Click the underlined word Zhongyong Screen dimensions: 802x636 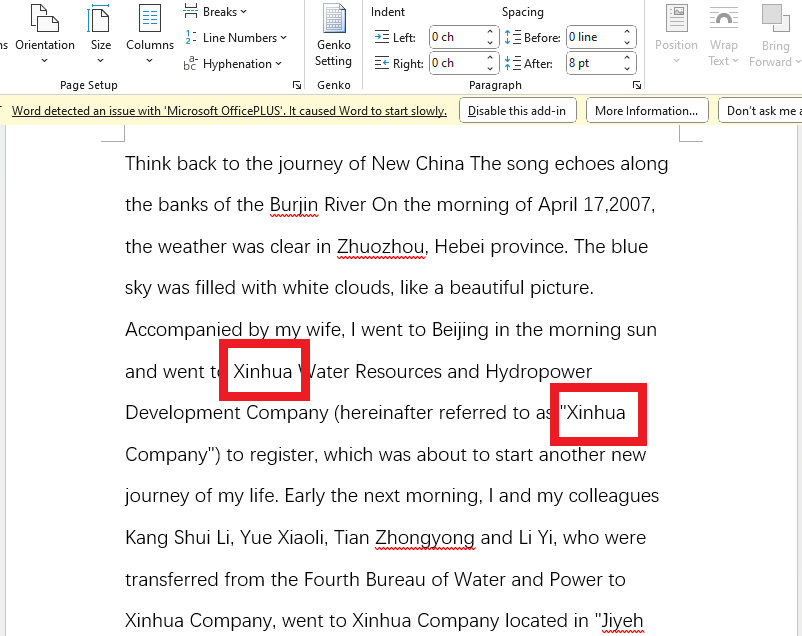tap(425, 538)
